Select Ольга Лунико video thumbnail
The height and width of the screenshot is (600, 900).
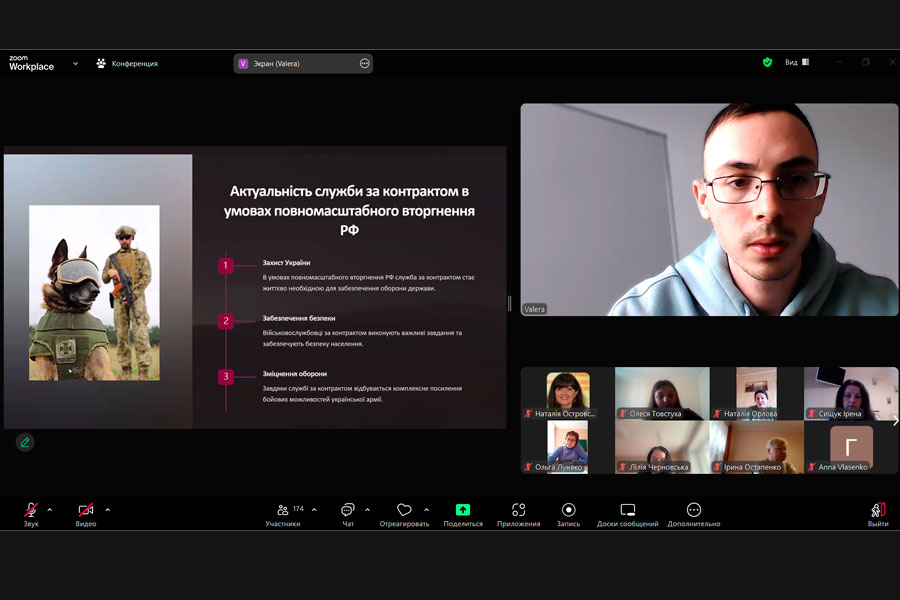(568, 447)
